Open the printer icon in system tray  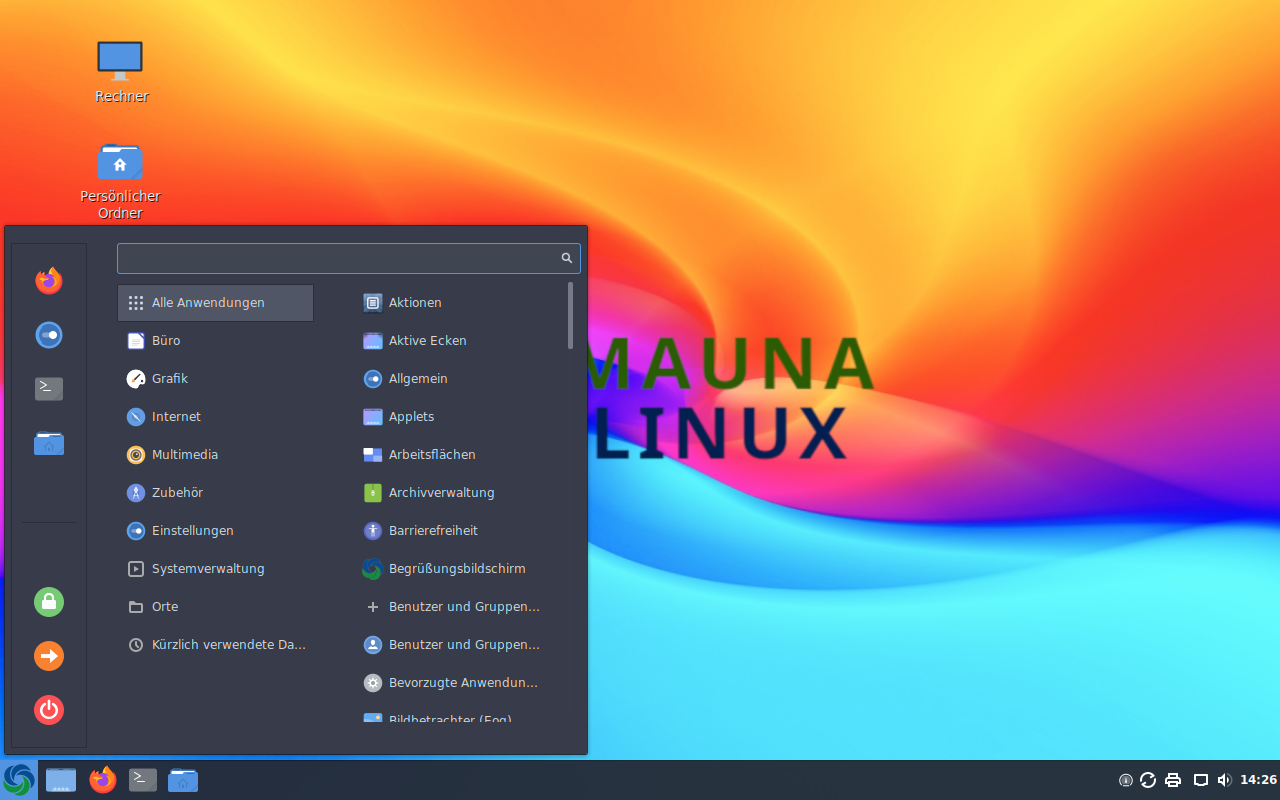click(x=1174, y=780)
